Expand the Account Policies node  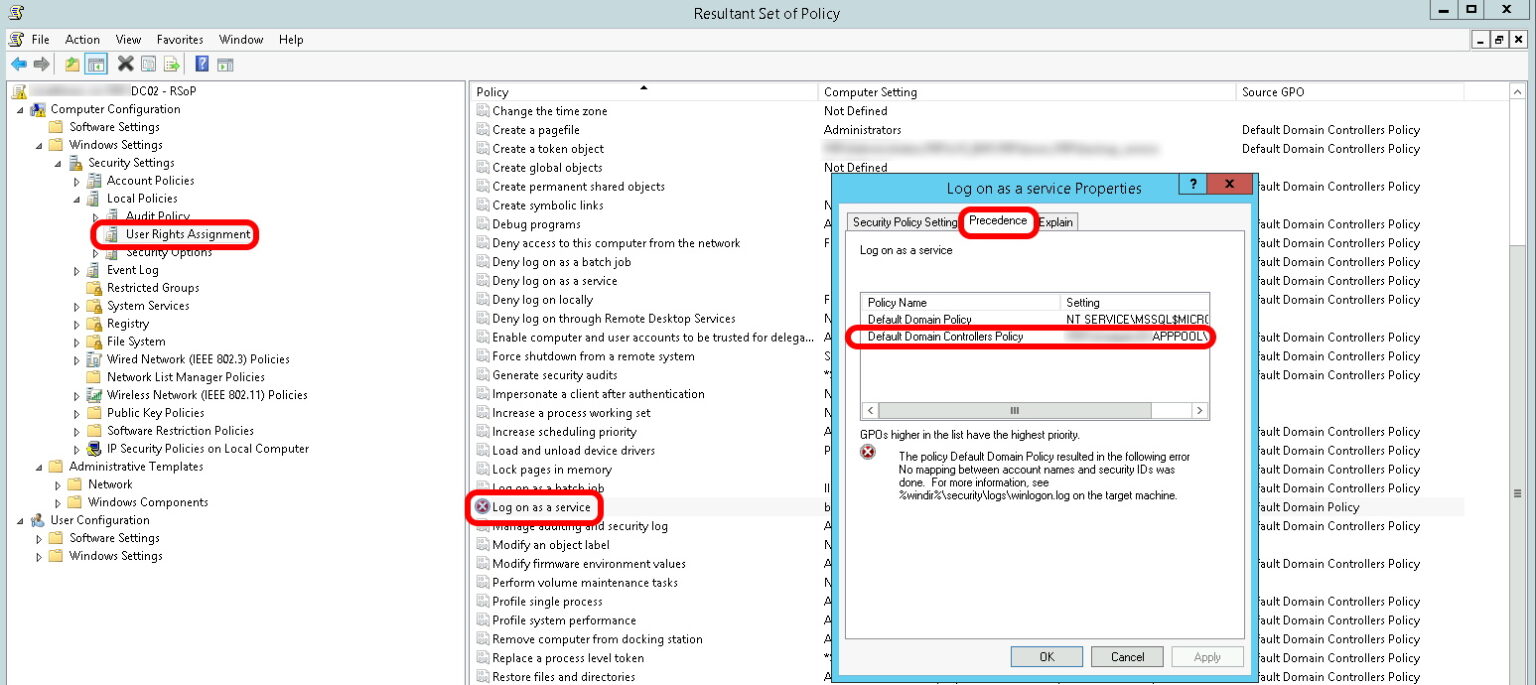point(75,180)
